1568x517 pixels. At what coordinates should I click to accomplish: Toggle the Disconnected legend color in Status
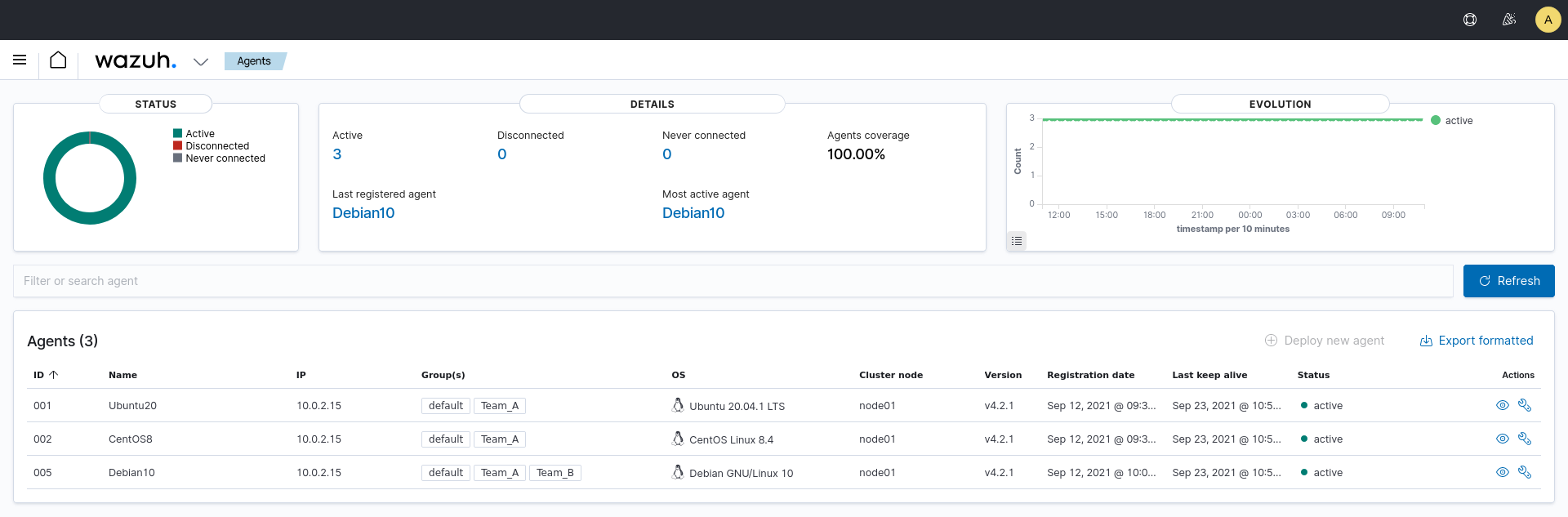pos(177,145)
